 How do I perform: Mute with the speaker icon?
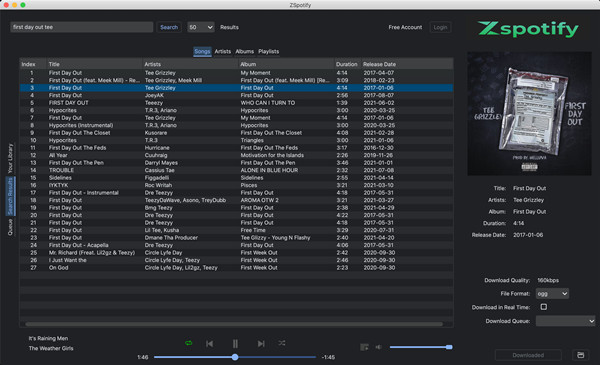click(x=378, y=347)
